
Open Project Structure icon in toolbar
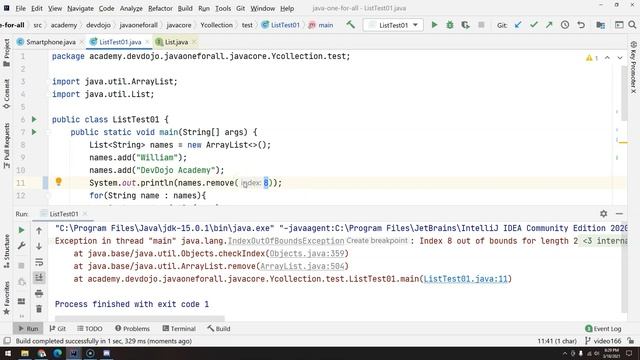600,25
